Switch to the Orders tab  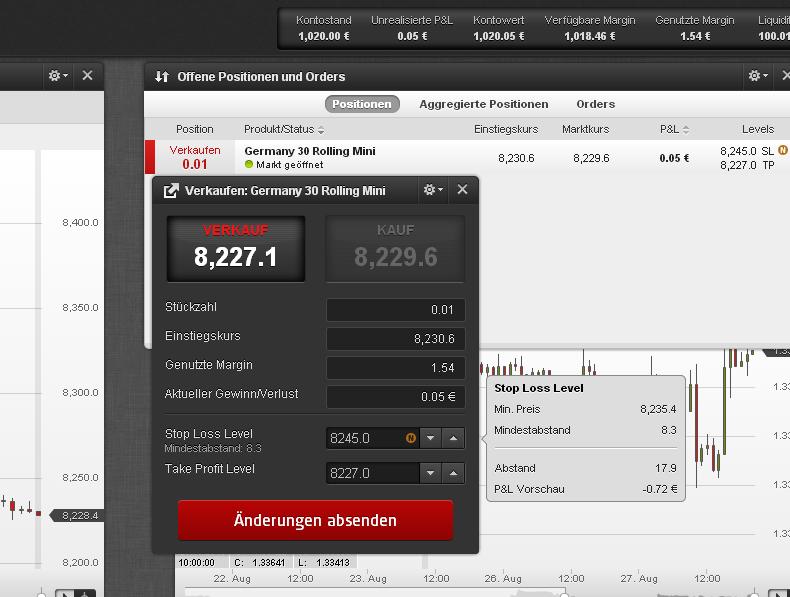tap(595, 104)
